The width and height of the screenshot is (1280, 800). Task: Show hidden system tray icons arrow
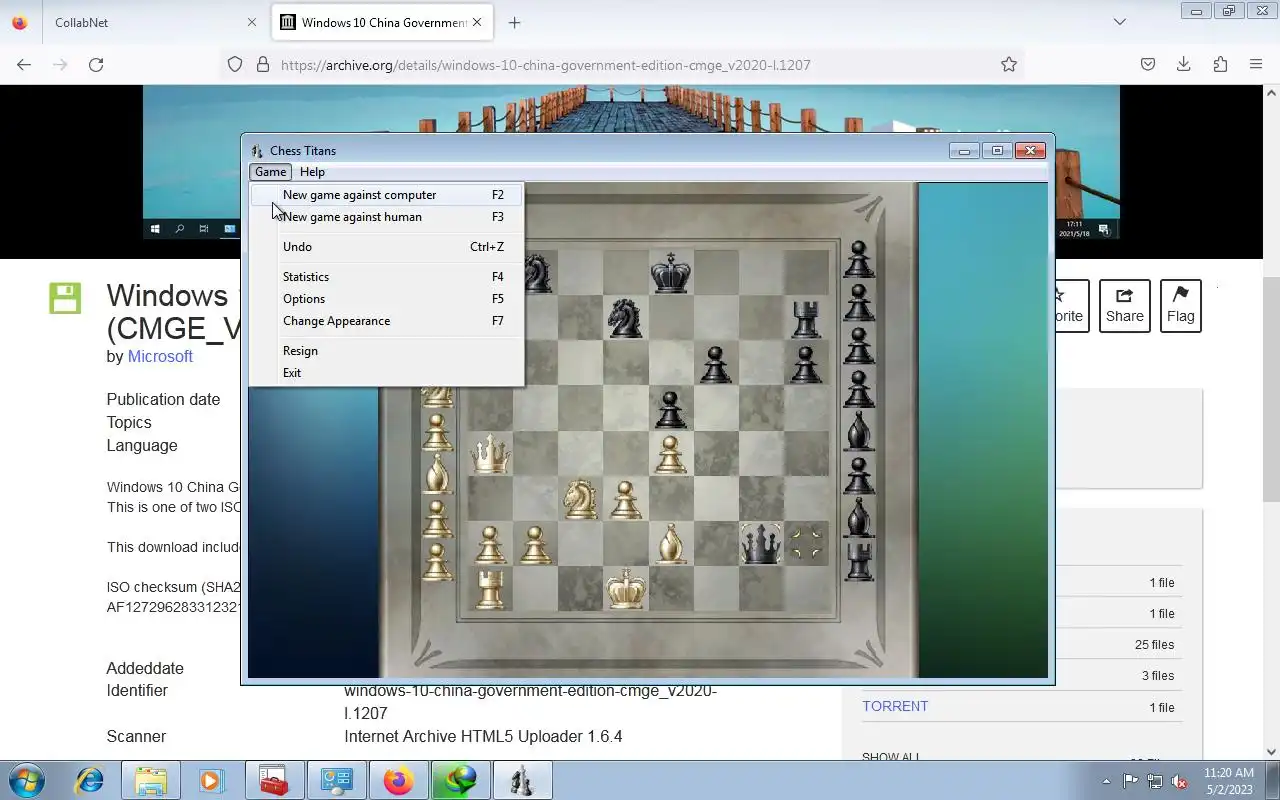click(1106, 781)
